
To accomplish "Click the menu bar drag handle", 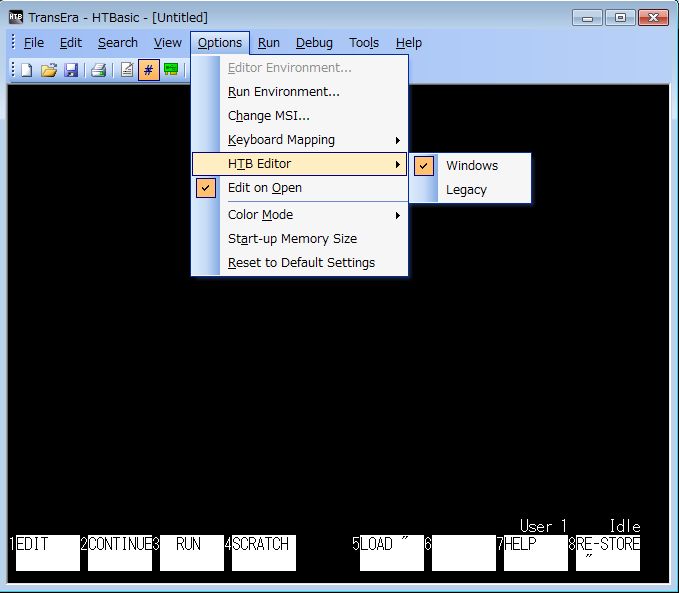I will tap(13, 42).
